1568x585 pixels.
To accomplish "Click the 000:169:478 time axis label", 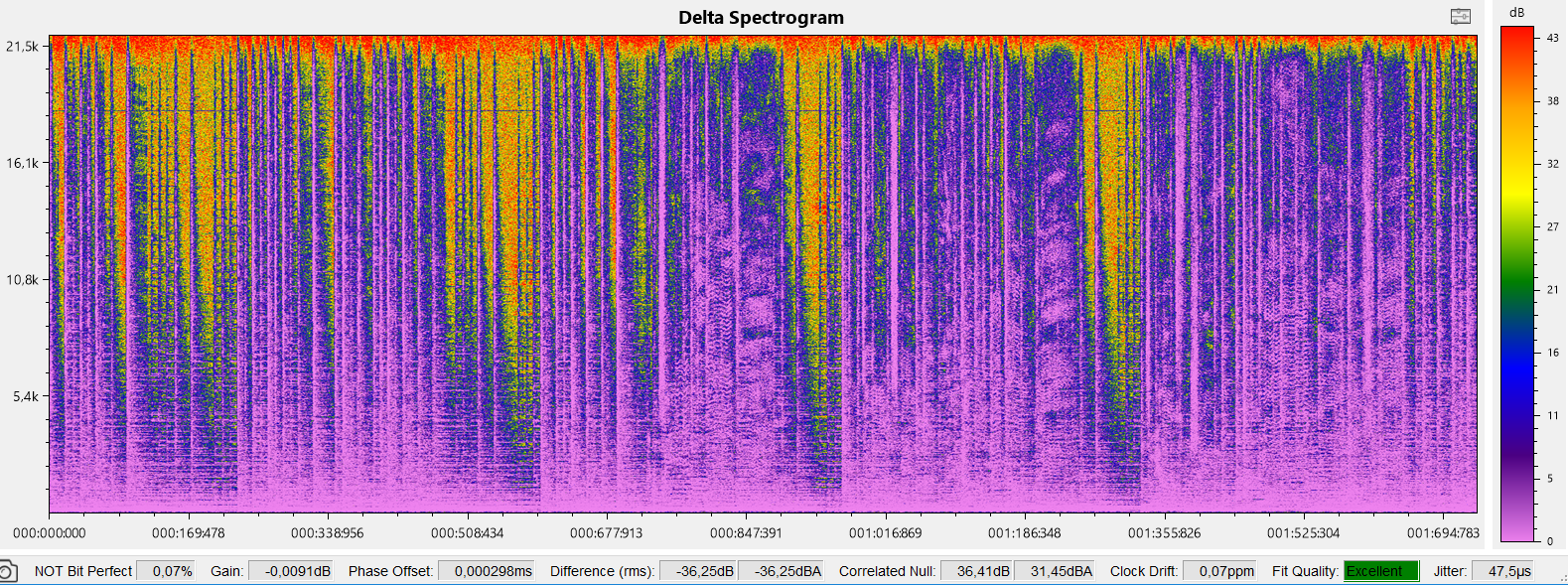I will [189, 533].
